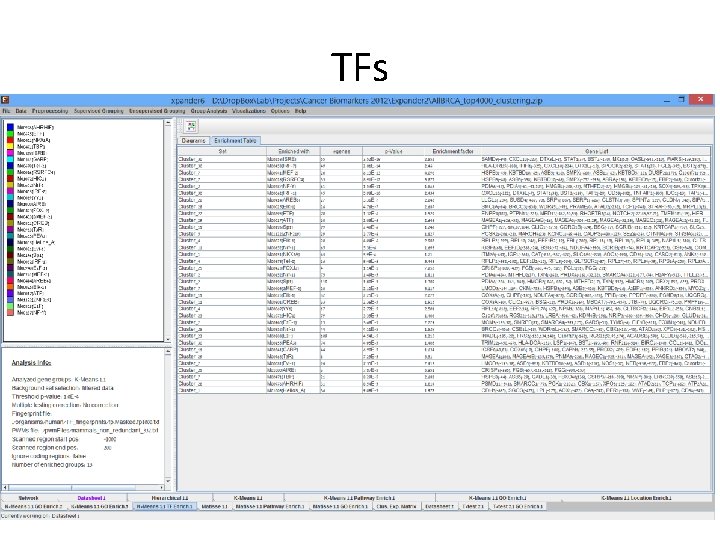This screenshot has width=720, height=540.
Task: Click the Number of enriched groups line
Action: [x=52, y=465]
